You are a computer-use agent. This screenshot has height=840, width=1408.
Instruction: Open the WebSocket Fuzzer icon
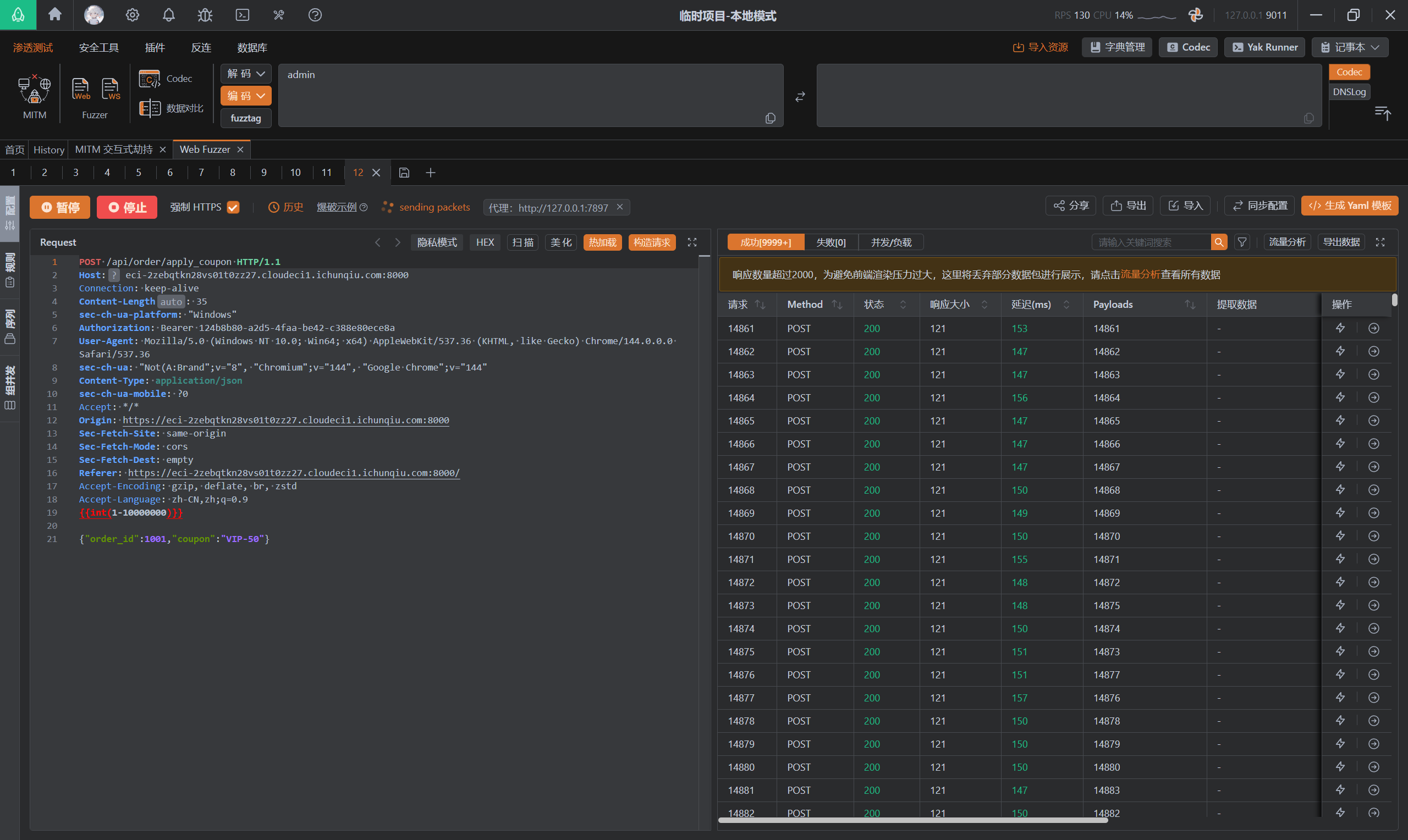point(111,89)
